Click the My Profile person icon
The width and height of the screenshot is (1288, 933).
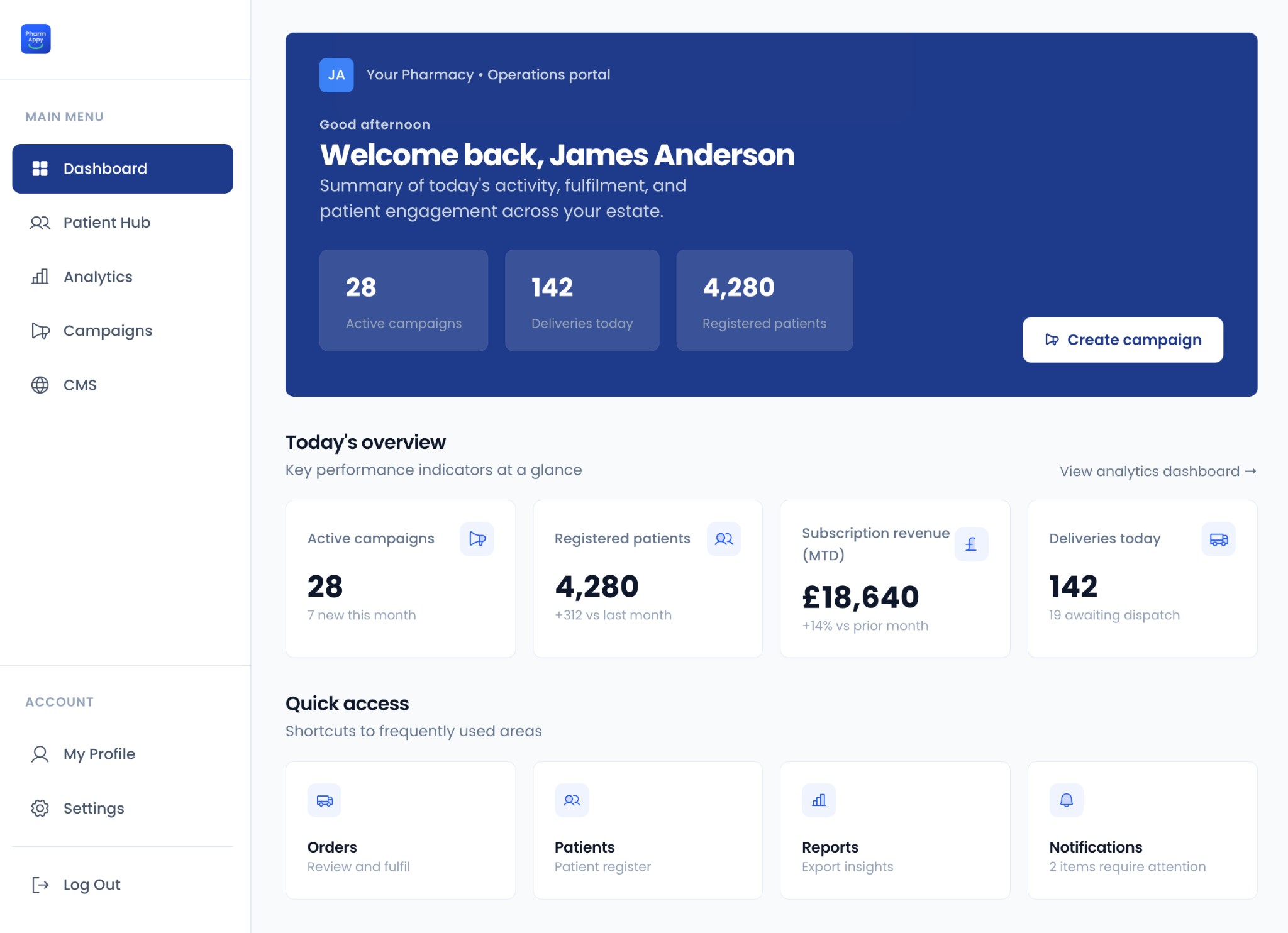(x=40, y=753)
